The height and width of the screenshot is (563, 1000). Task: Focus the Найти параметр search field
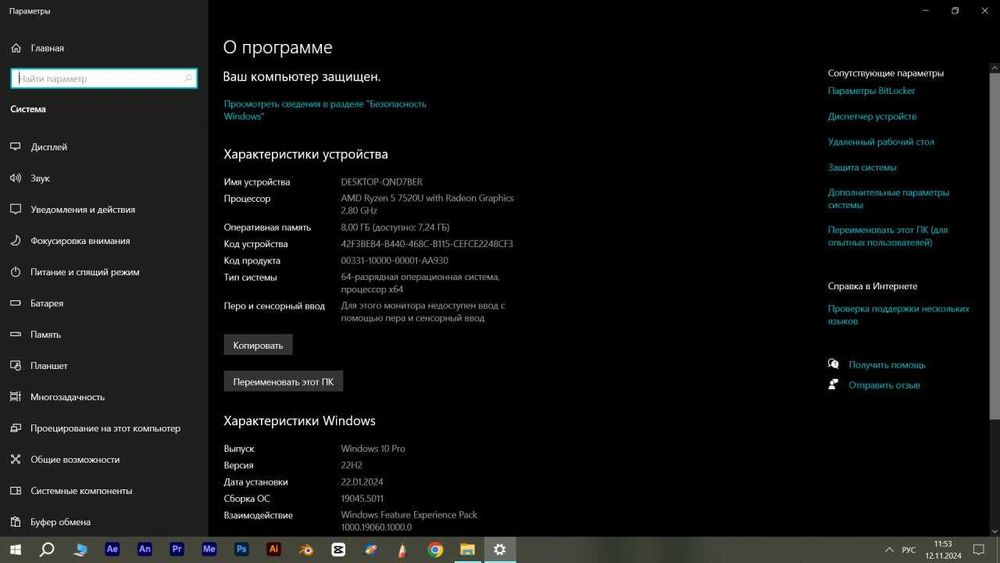[x=104, y=78]
